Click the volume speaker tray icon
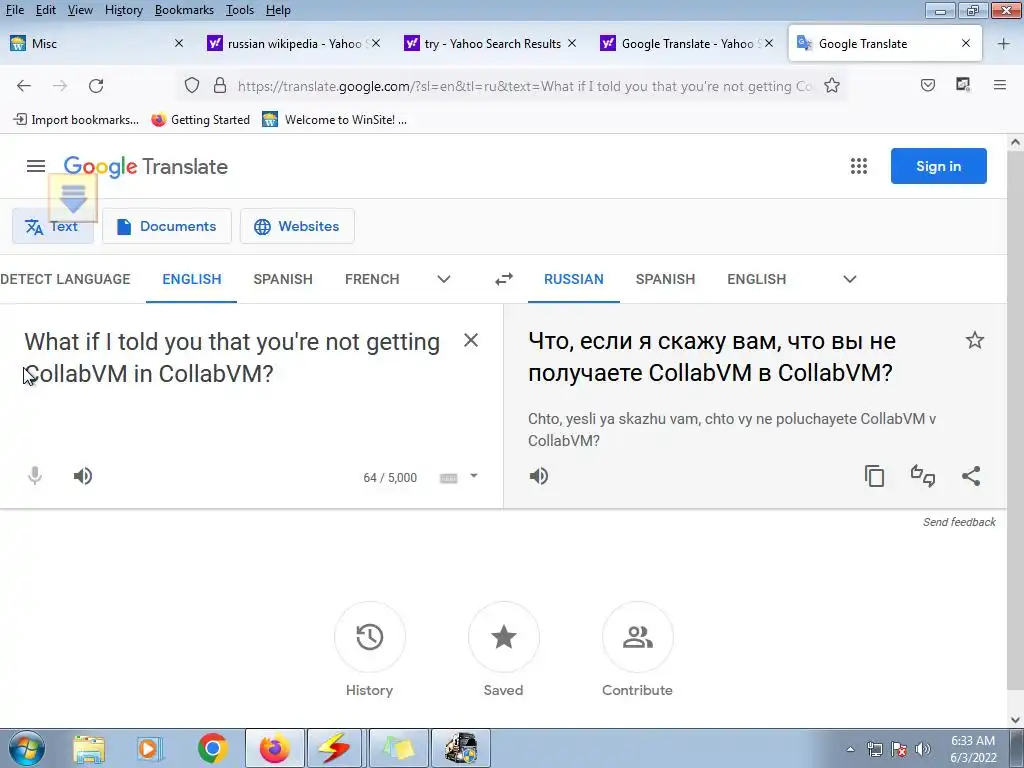The image size is (1024, 768). [x=922, y=750]
